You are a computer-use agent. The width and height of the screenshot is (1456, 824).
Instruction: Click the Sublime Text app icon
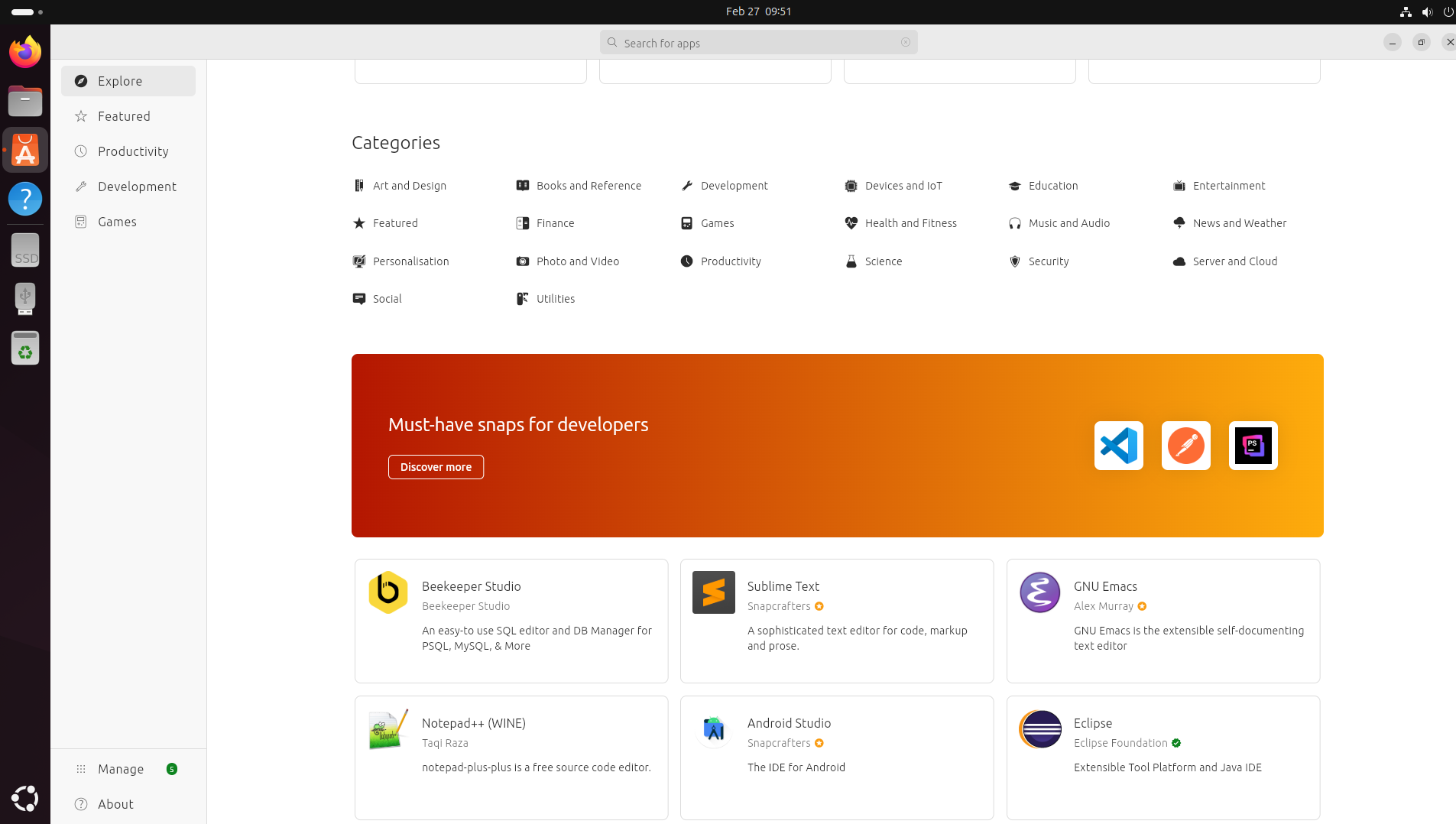tap(714, 592)
